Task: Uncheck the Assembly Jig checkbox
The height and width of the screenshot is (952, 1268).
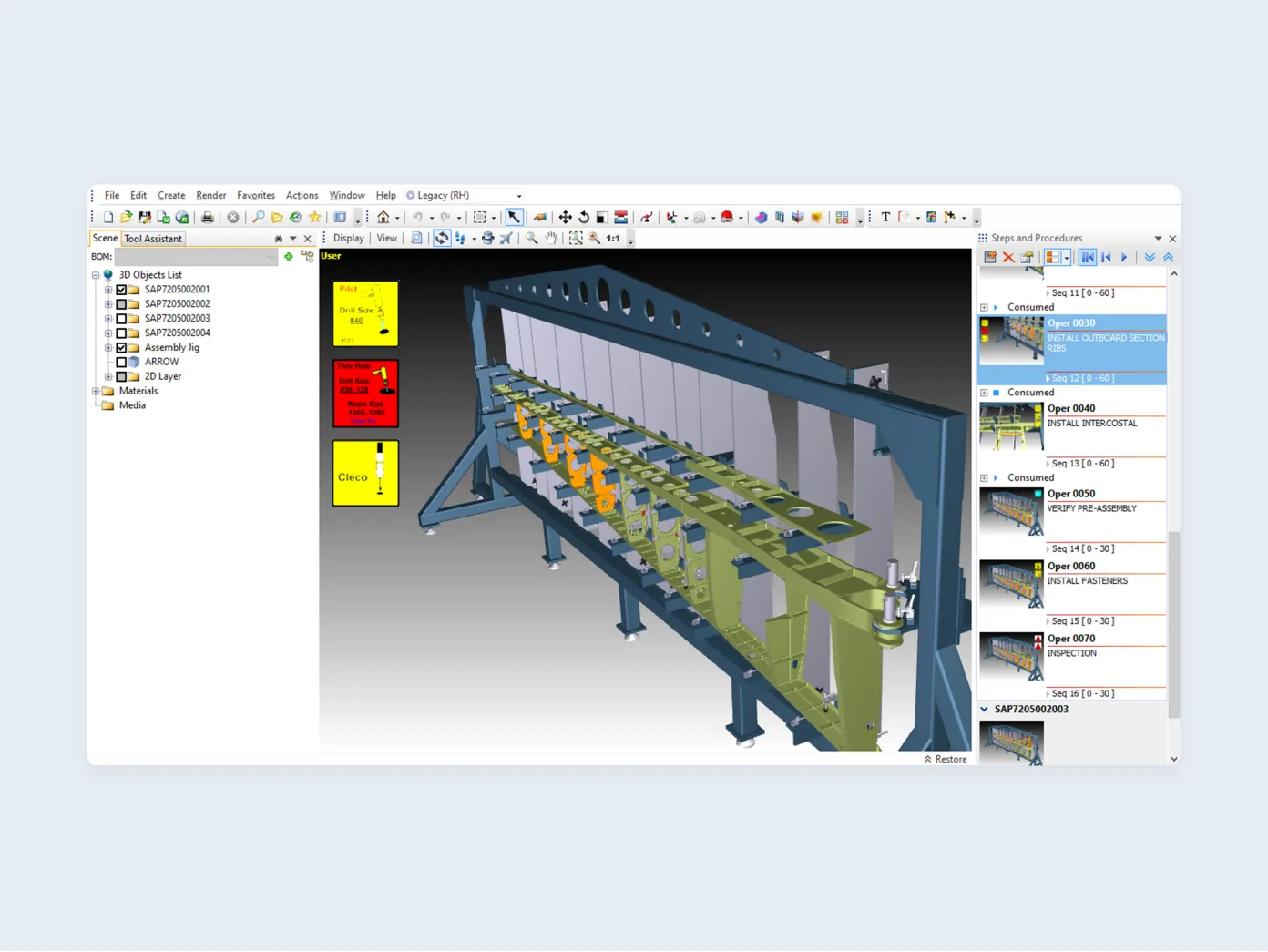Action: [x=121, y=348]
